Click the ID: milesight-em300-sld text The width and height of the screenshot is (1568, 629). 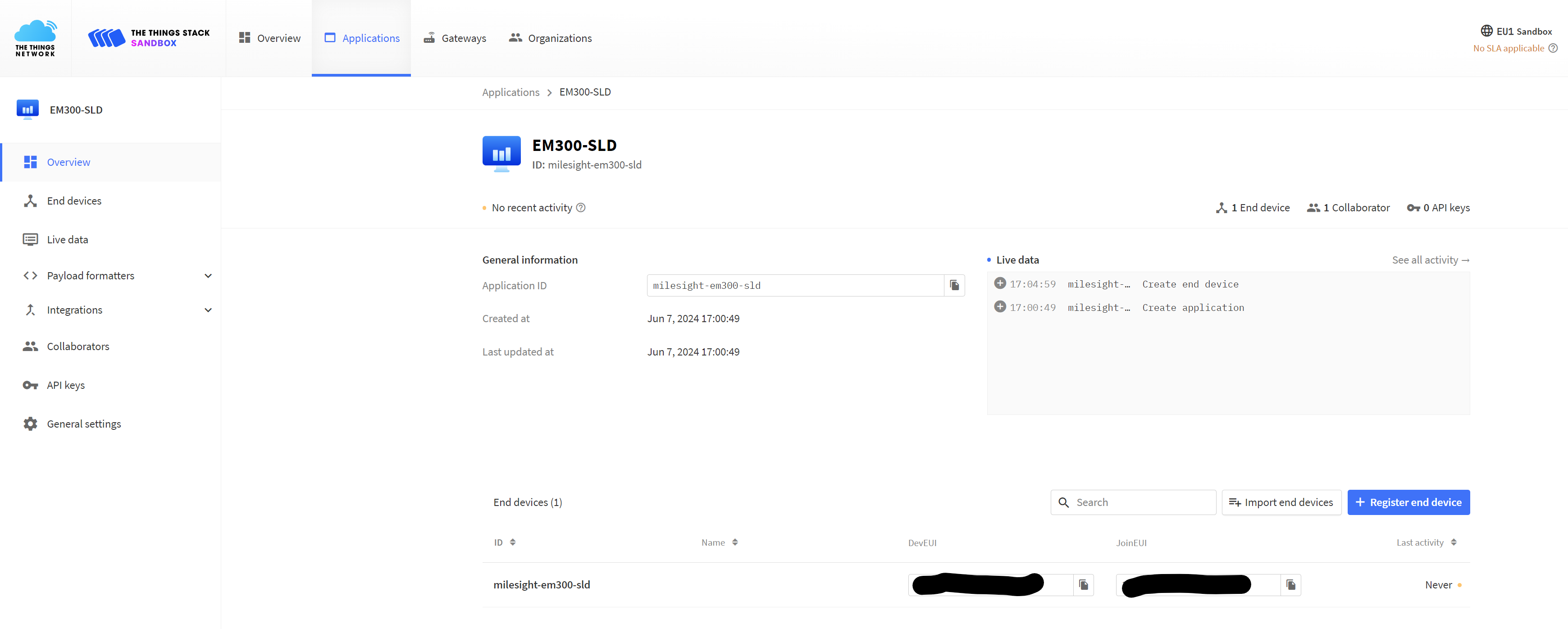pos(587,165)
